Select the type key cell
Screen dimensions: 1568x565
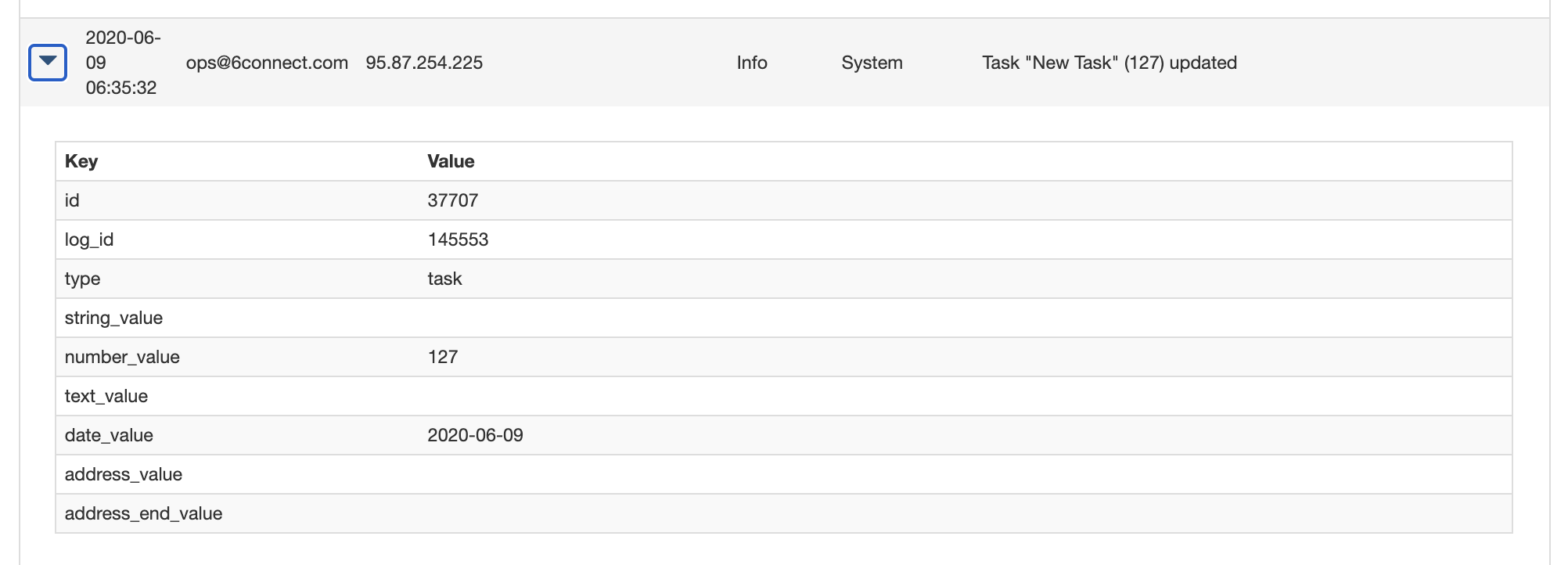click(82, 279)
